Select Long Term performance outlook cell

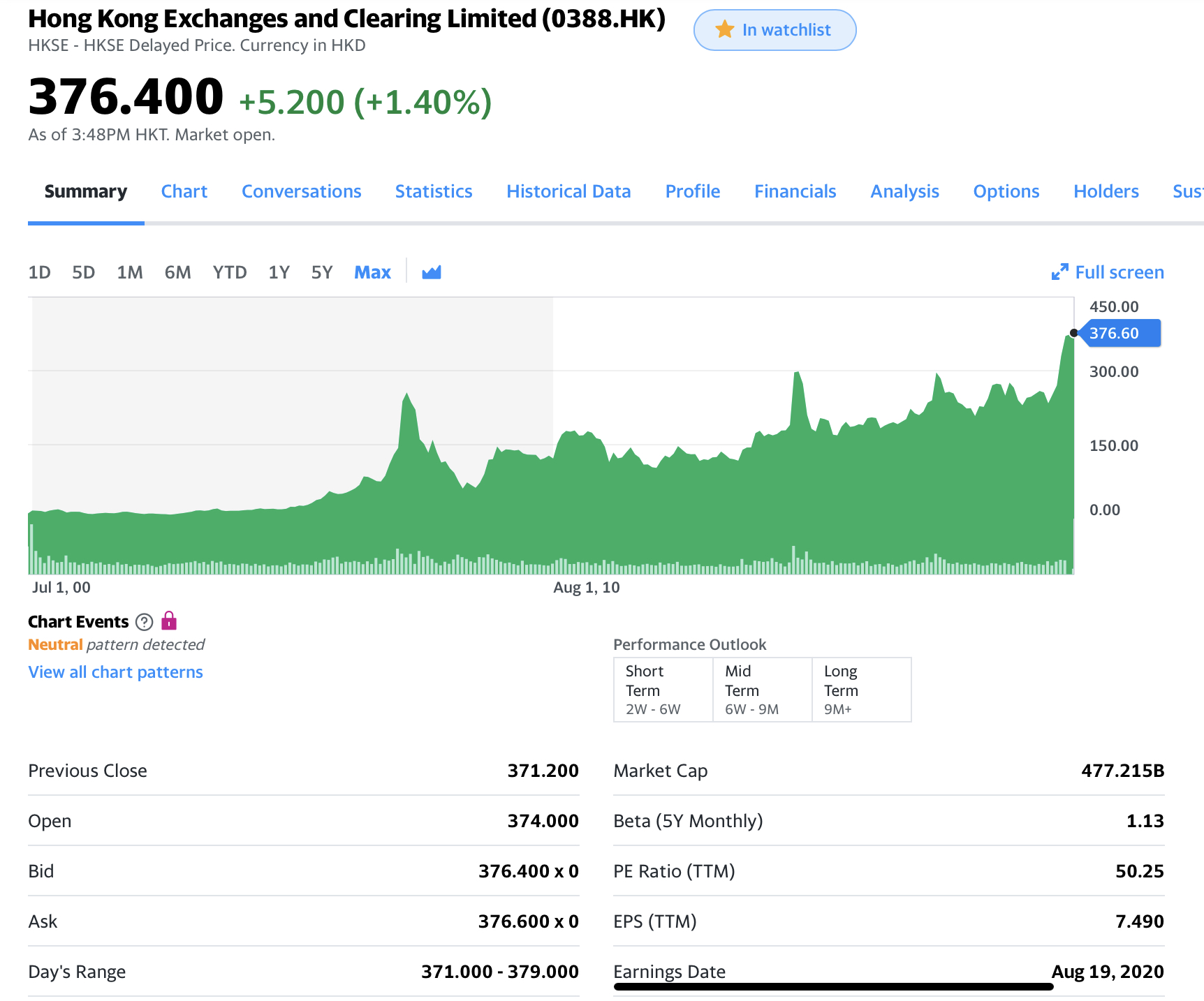861,690
